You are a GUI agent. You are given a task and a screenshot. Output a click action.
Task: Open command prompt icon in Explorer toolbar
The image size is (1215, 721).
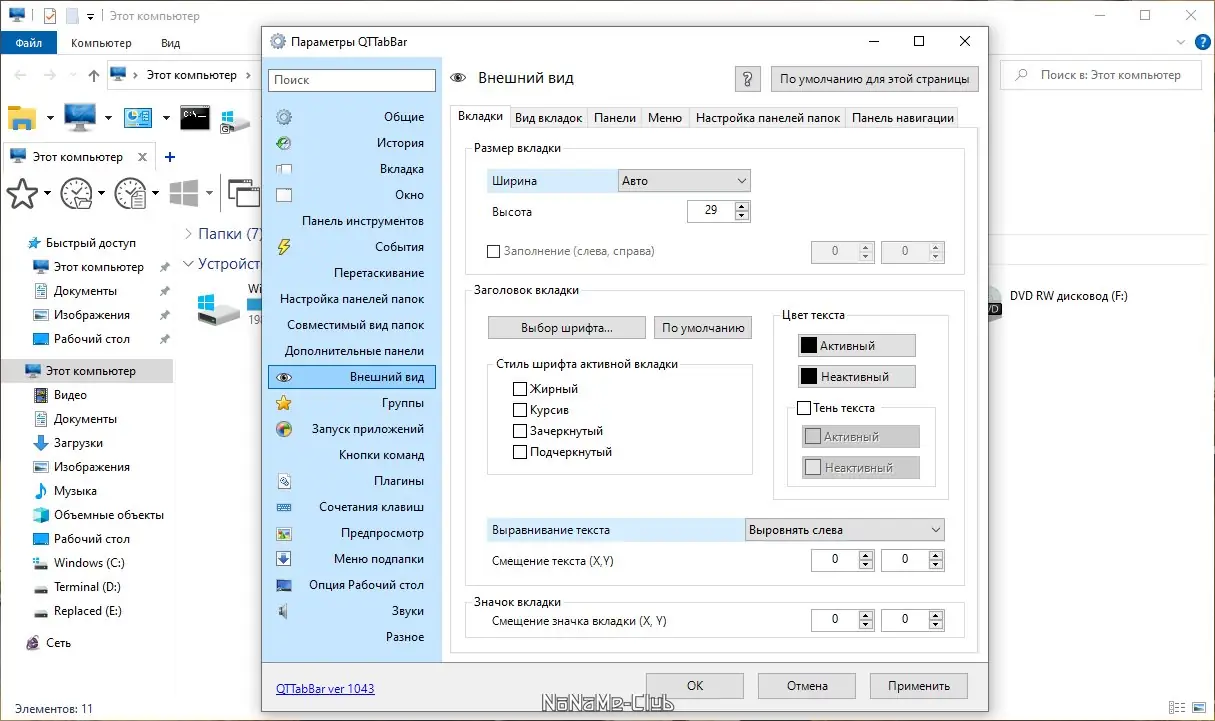point(195,118)
